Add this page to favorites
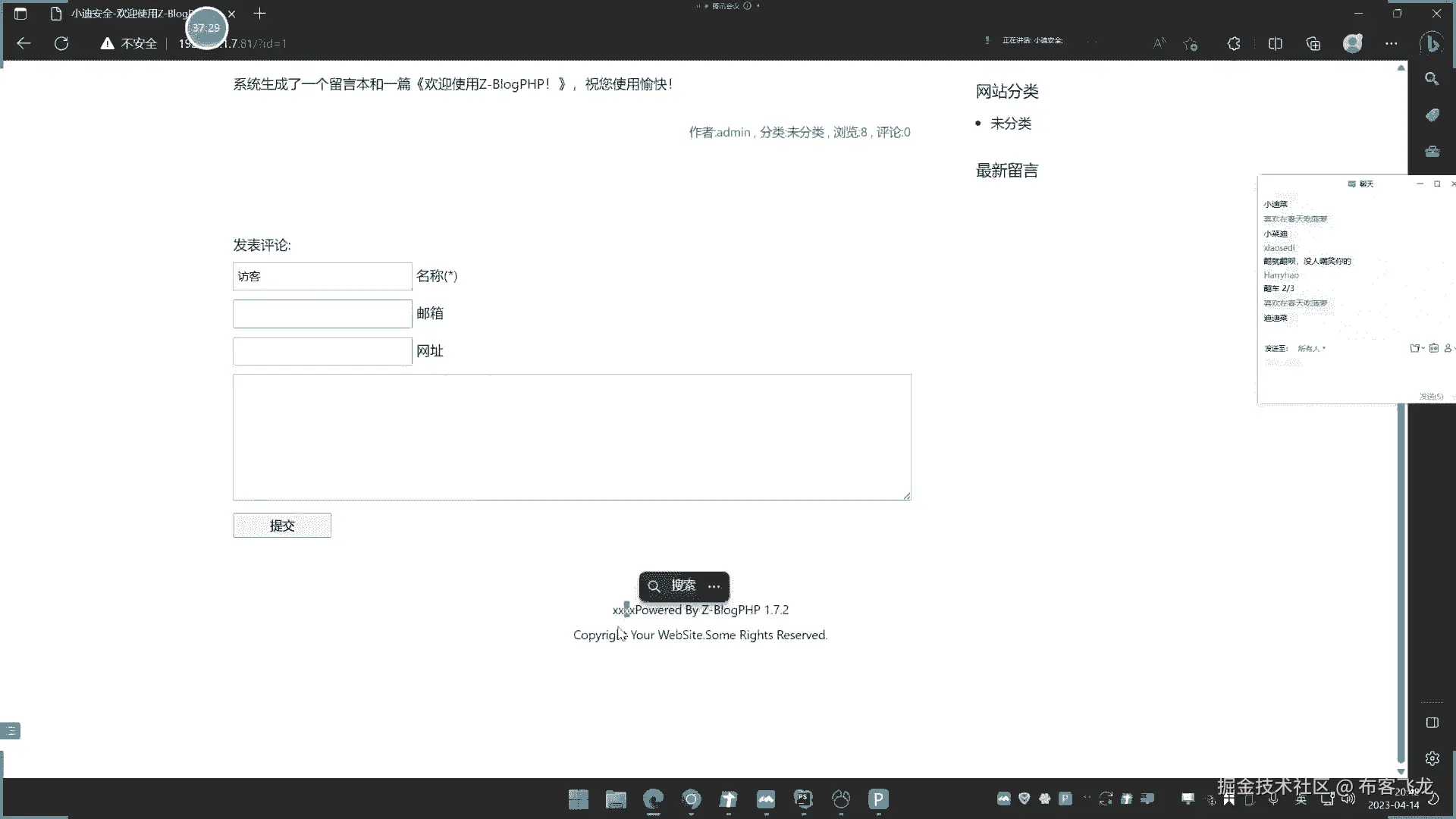Viewport: 1456px width, 819px height. tap(1191, 44)
